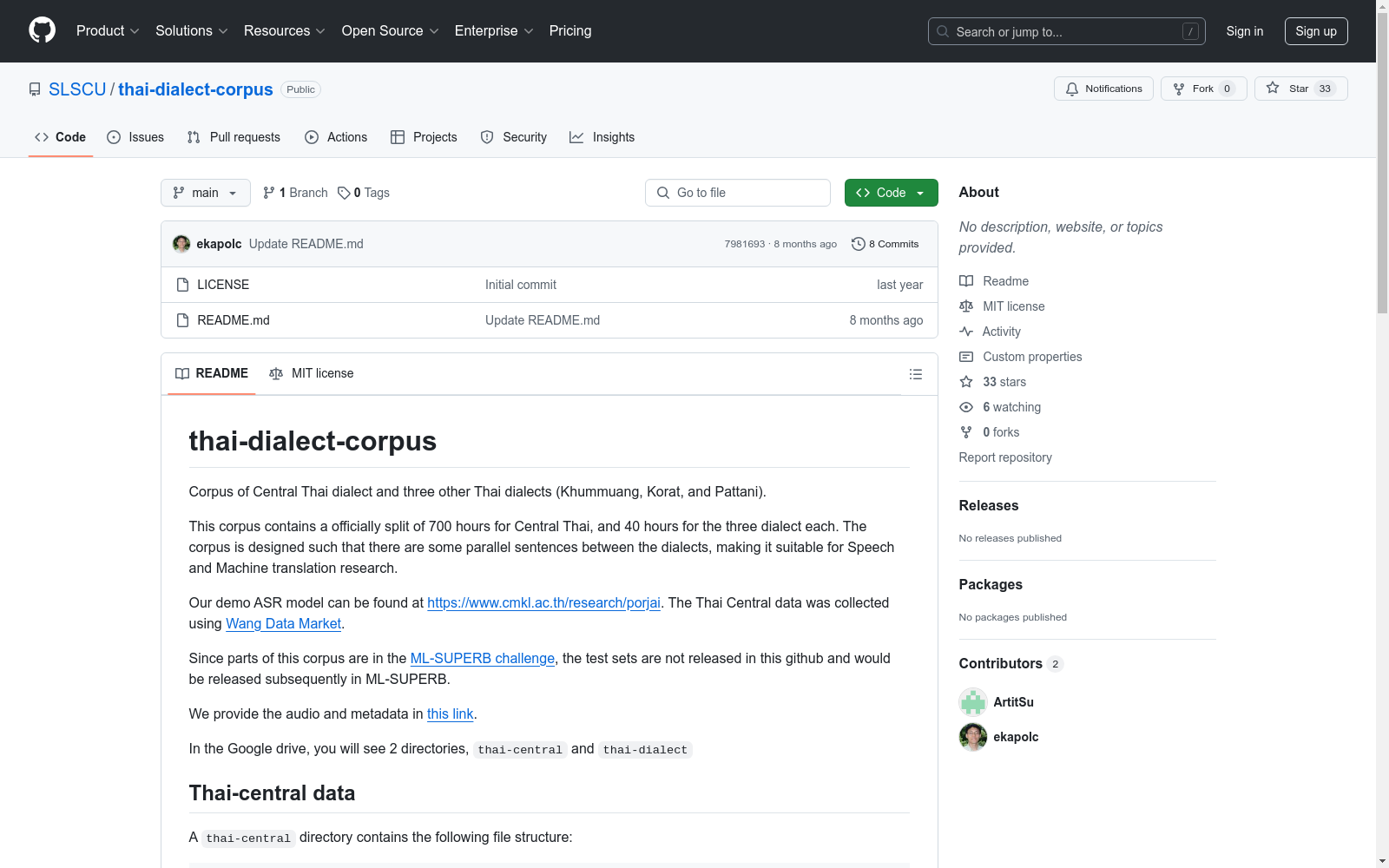This screenshot has width=1389, height=868.
Task: Switch to the Projects tab
Action: click(x=424, y=137)
